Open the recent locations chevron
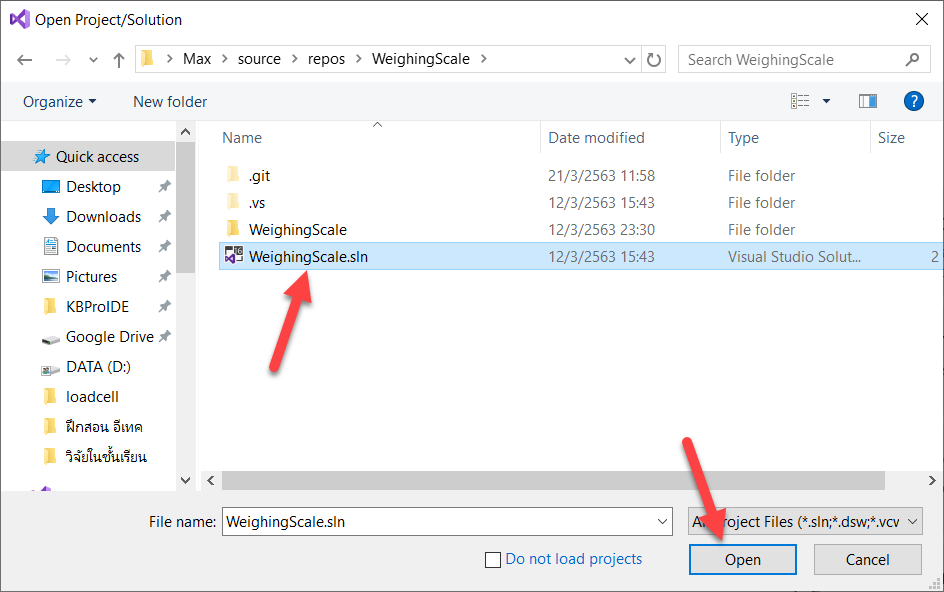This screenshot has height=592, width=944. [x=93, y=60]
